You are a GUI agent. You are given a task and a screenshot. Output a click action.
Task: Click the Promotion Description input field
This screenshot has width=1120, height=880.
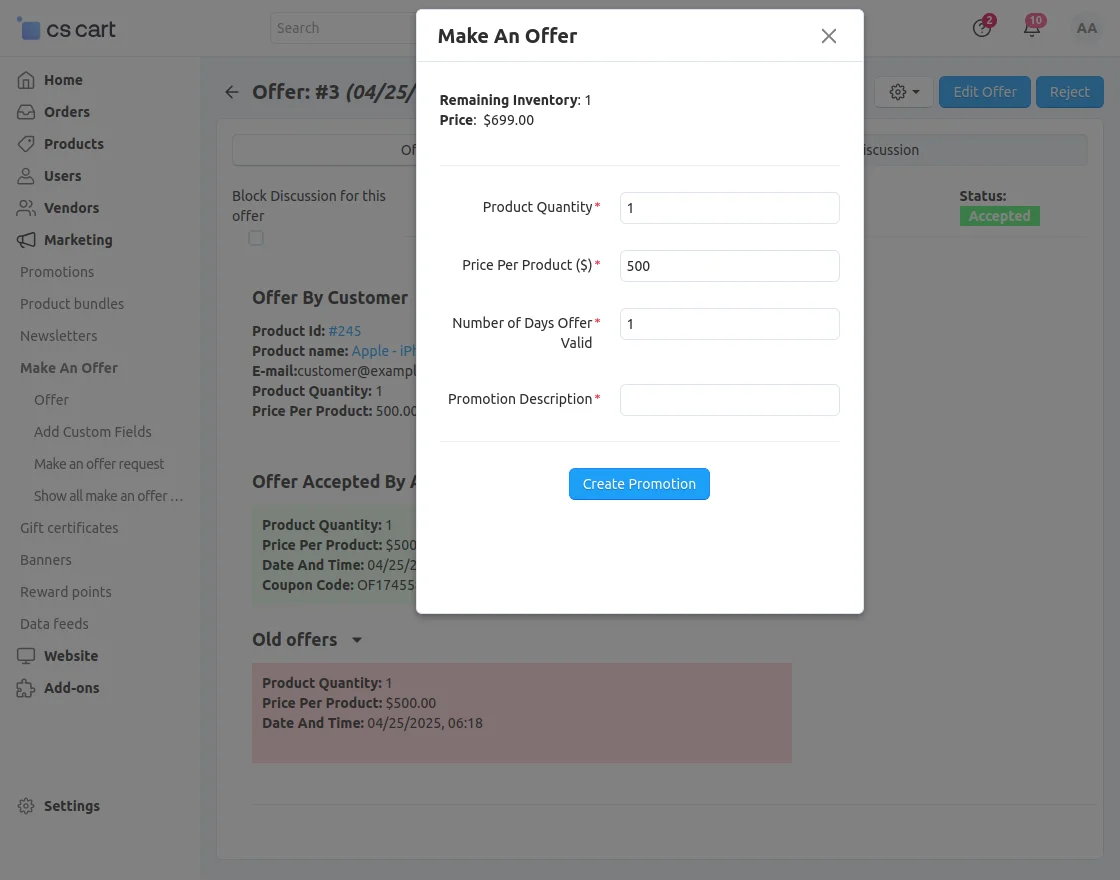(x=729, y=400)
